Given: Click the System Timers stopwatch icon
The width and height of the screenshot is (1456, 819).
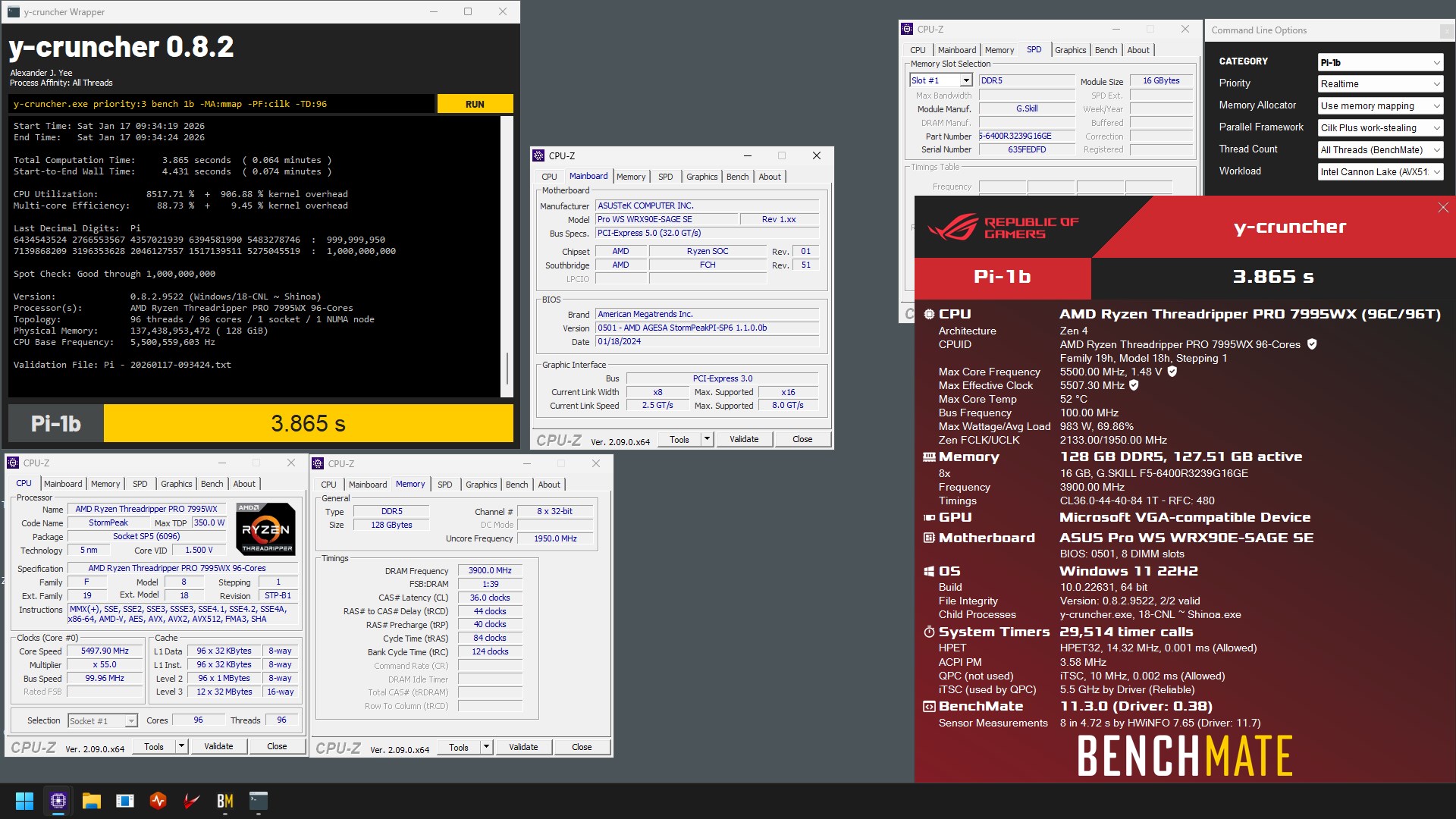Looking at the screenshot, I should point(929,632).
